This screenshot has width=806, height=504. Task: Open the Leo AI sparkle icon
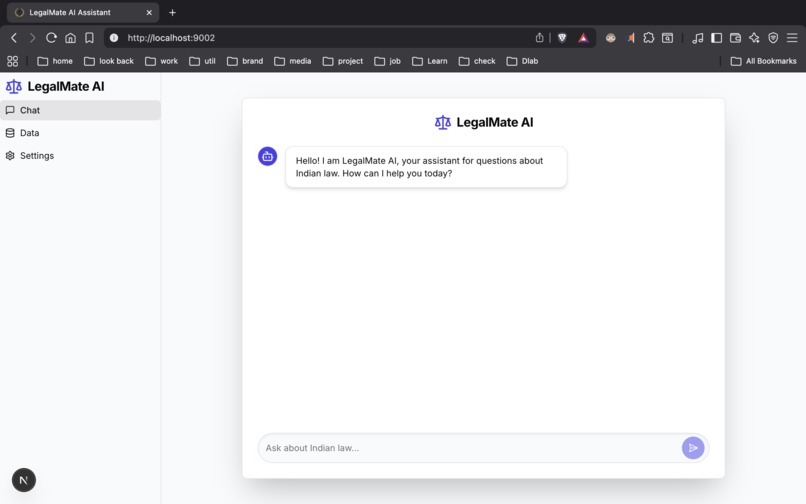754,38
